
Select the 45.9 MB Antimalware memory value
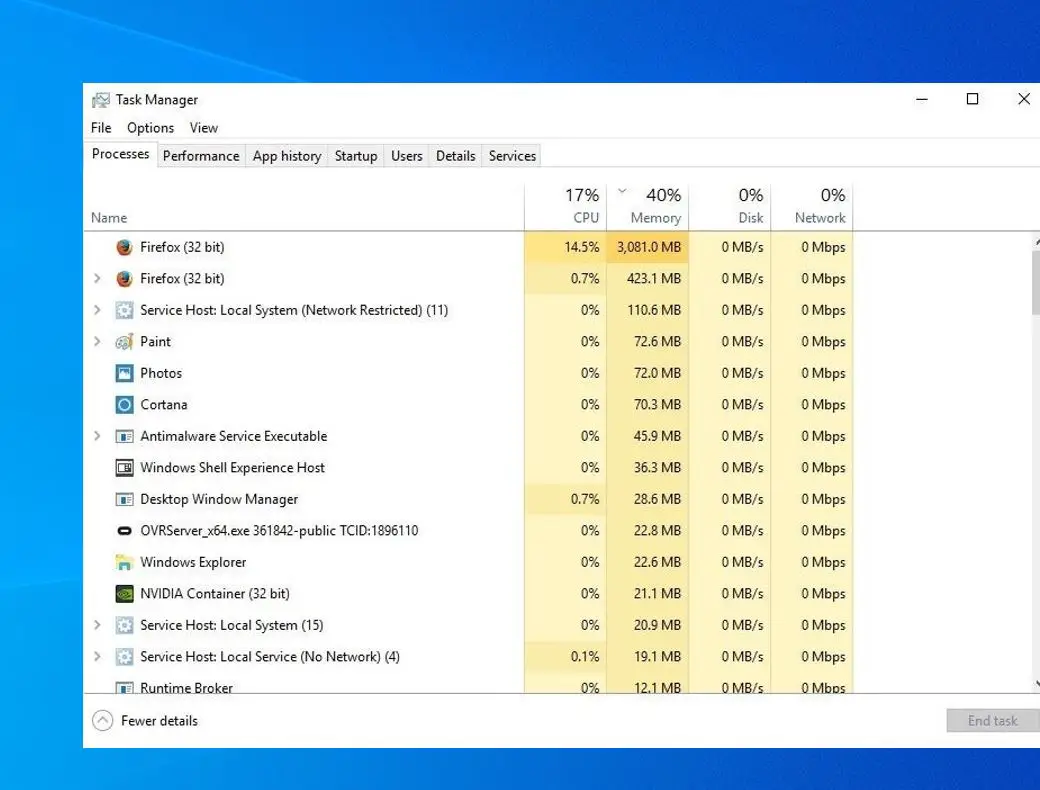pos(657,436)
